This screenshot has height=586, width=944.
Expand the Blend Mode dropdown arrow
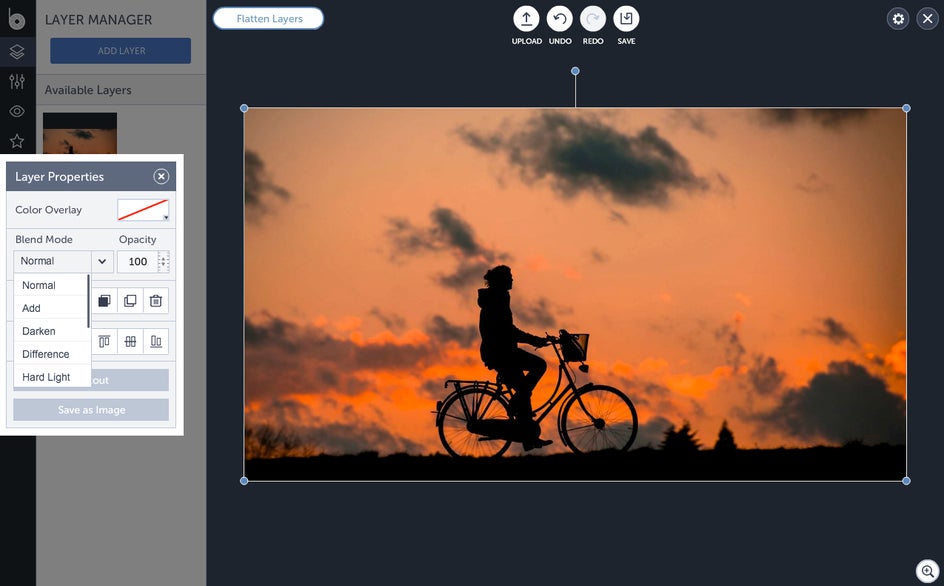(x=102, y=261)
